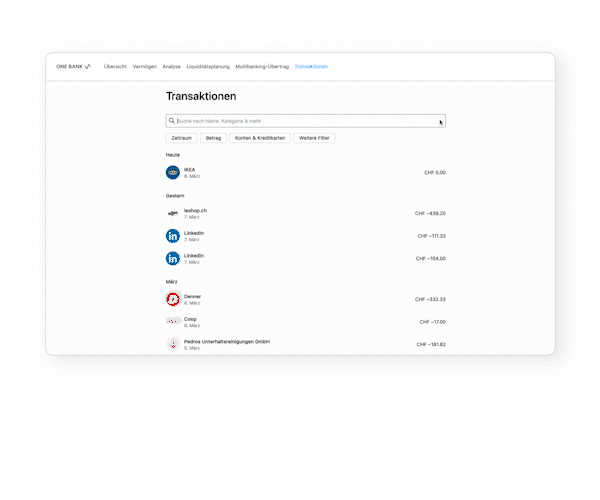Click the CHF 0.00 amount
Screen dimensions: 600x500
(435, 173)
